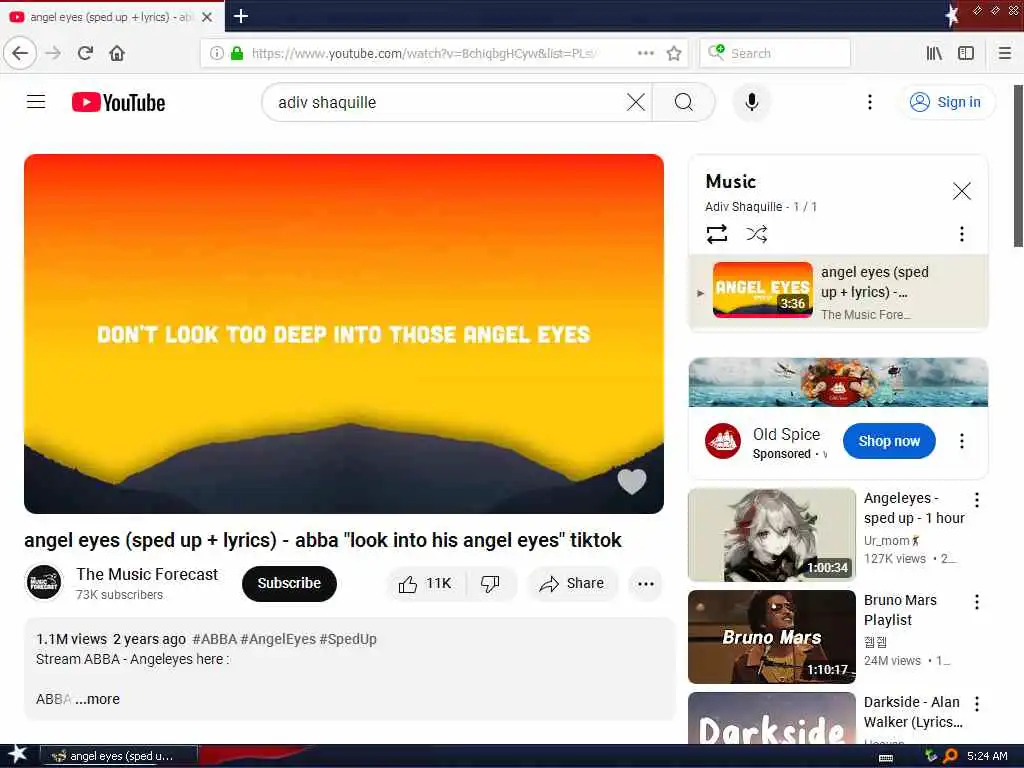Open the YouTube guide hamburger menu
This screenshot has height=768, width=1024.
[36, 102]
